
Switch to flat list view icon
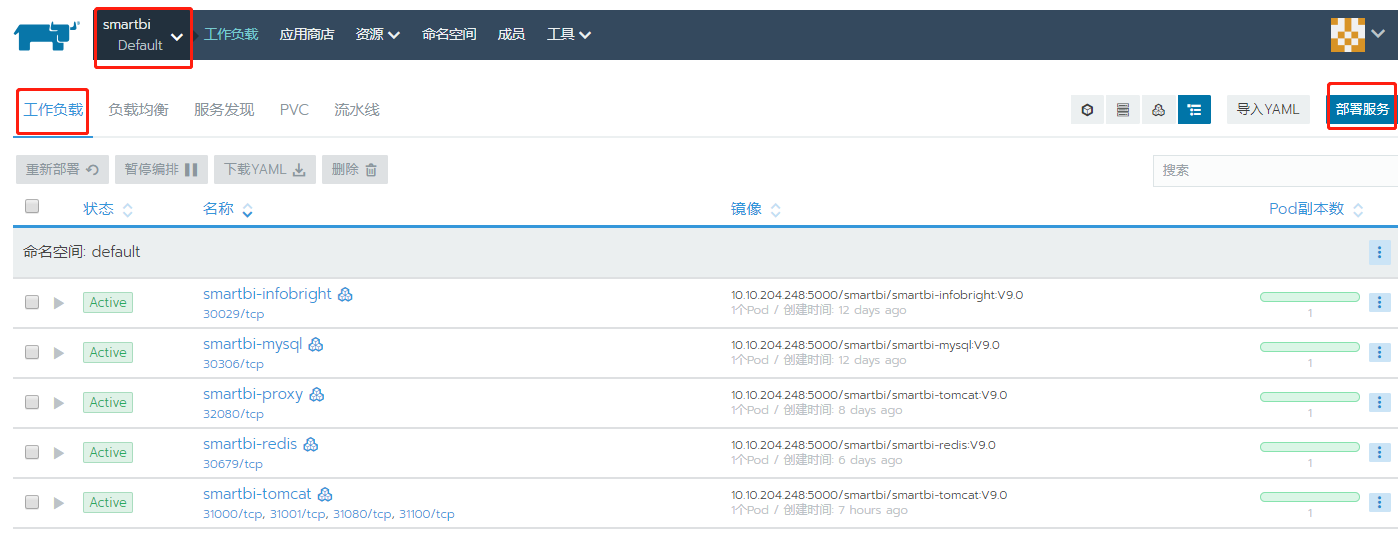click(1123, 110)
